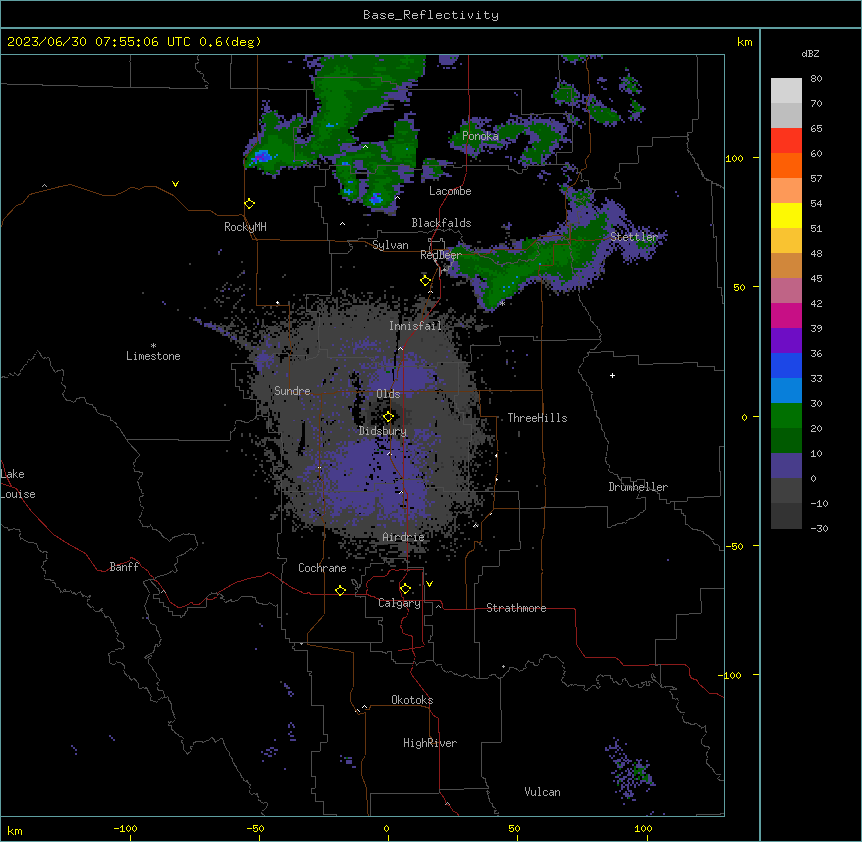The image size is (862, 842).
Task: Click the yellow diamond marker below RedDeer
Action: pos(425,281)
